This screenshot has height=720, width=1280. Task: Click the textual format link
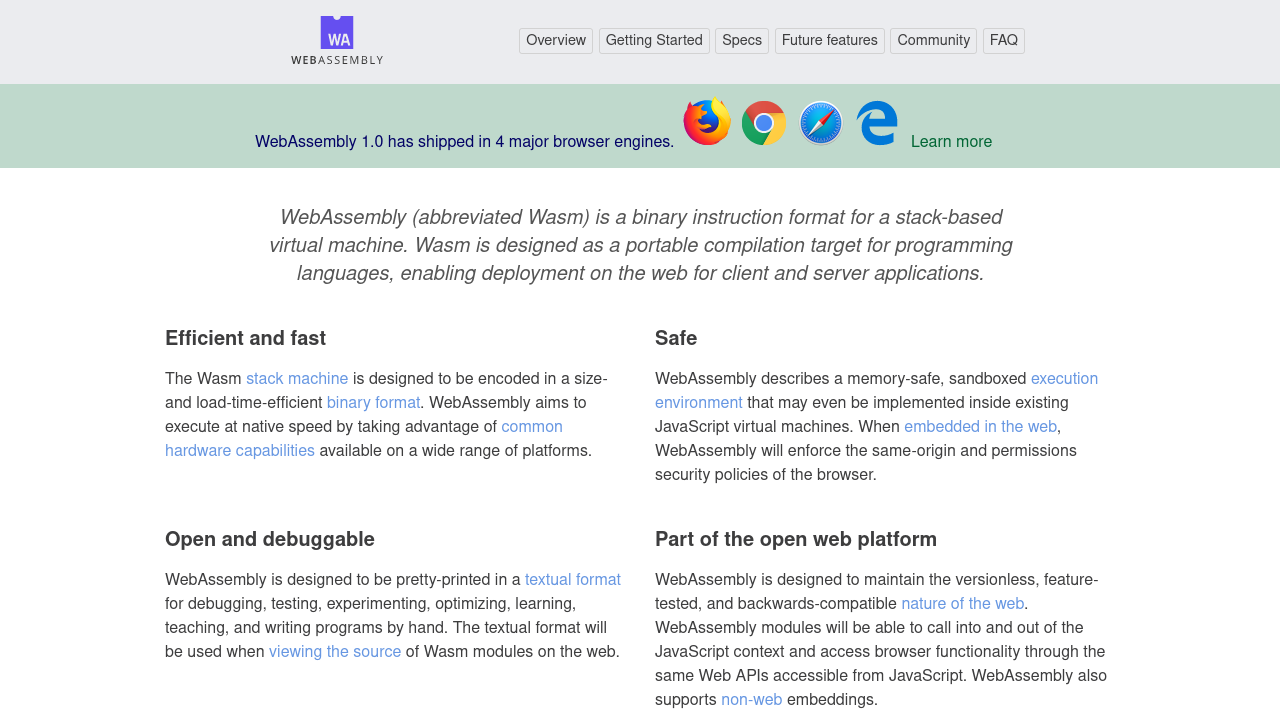[573, 580]
